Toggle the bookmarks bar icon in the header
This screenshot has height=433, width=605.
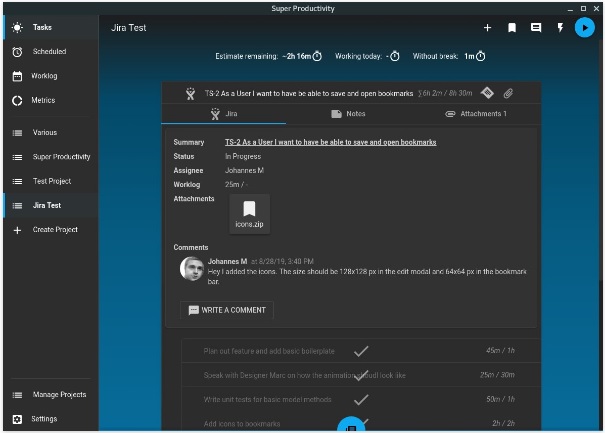click(512, 27)
